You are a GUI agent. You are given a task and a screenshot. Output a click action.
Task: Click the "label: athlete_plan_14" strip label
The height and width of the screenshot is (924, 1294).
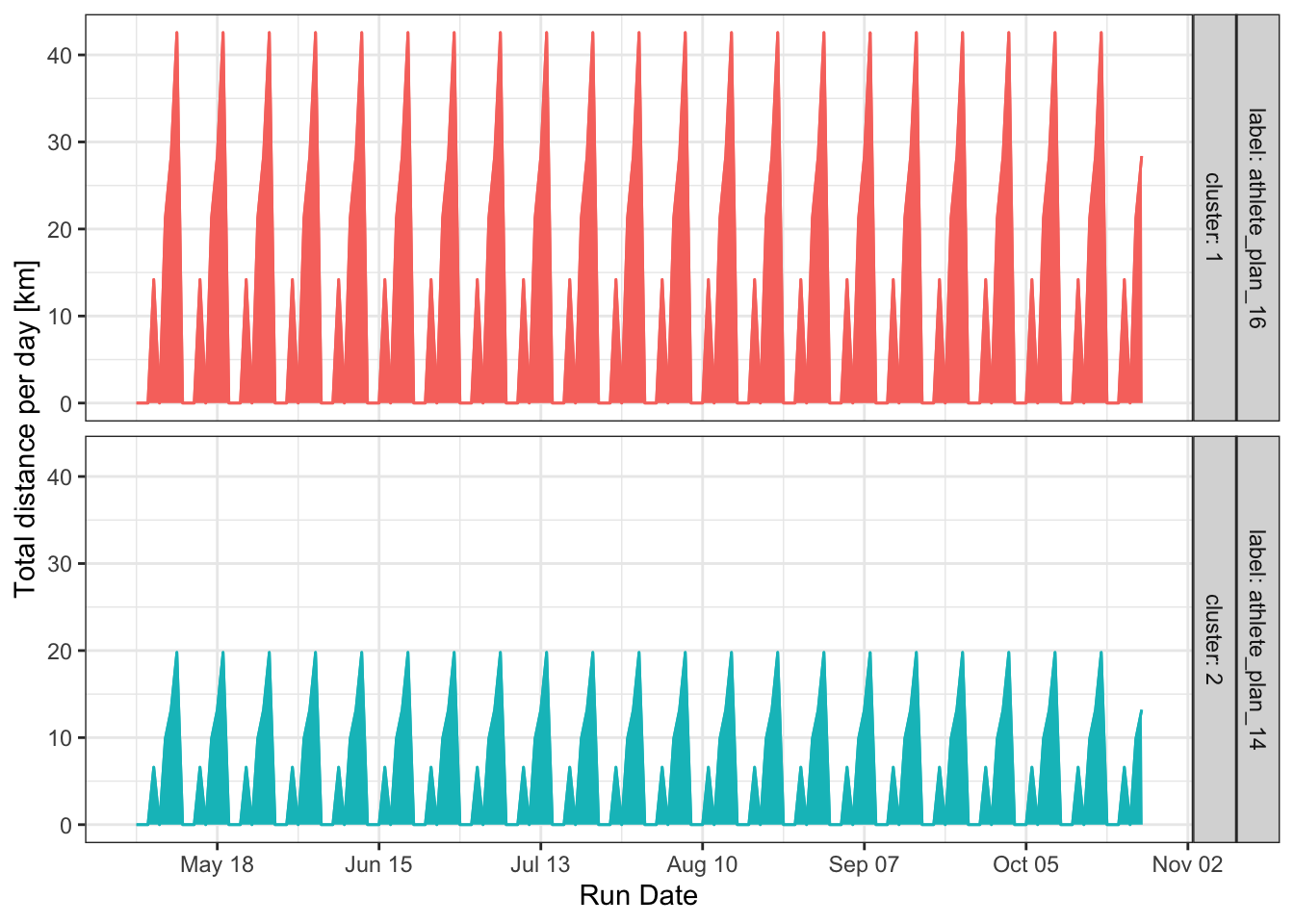click(1256, 640)
